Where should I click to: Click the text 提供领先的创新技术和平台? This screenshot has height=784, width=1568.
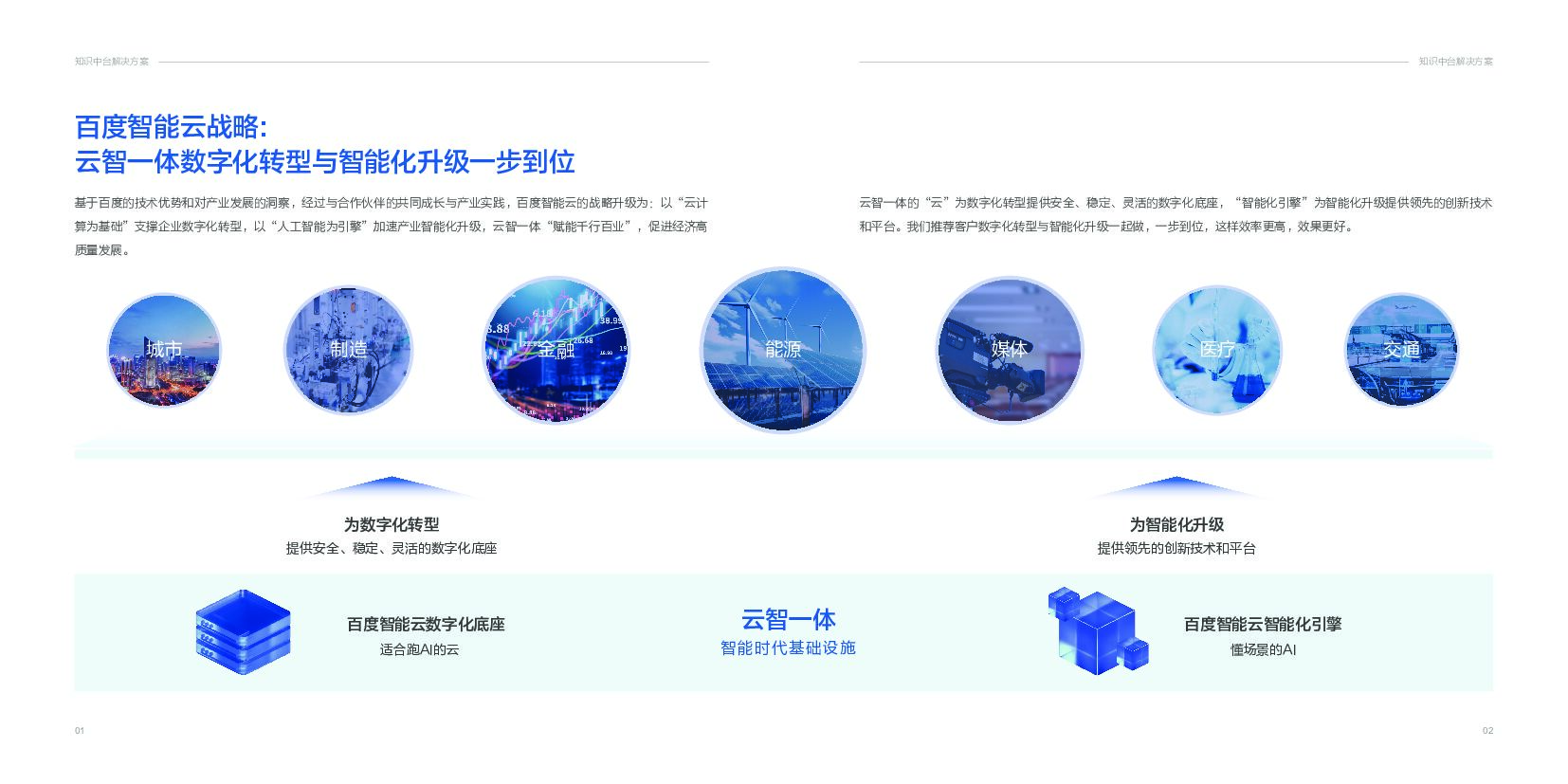point(1176,548)
